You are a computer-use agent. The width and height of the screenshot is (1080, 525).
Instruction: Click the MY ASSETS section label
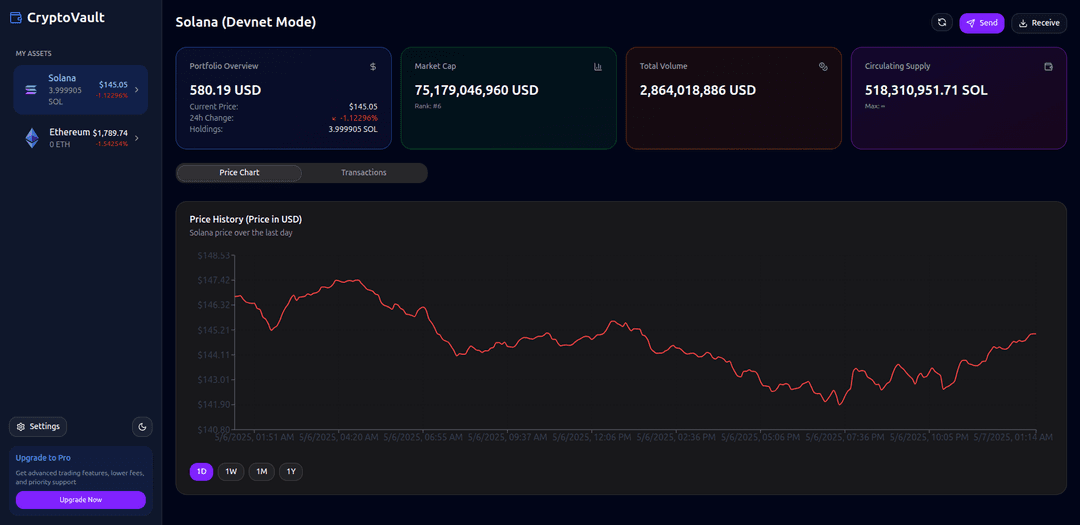pyautogui.click(x=34, y=53)
